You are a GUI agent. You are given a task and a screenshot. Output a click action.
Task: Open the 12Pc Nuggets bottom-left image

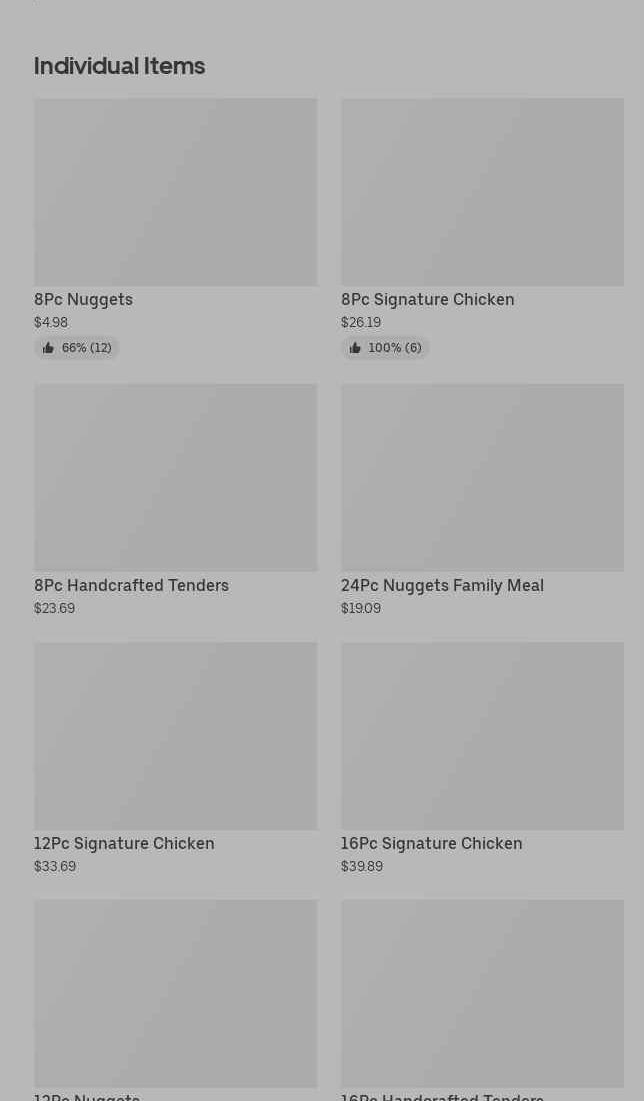[175, 994]
